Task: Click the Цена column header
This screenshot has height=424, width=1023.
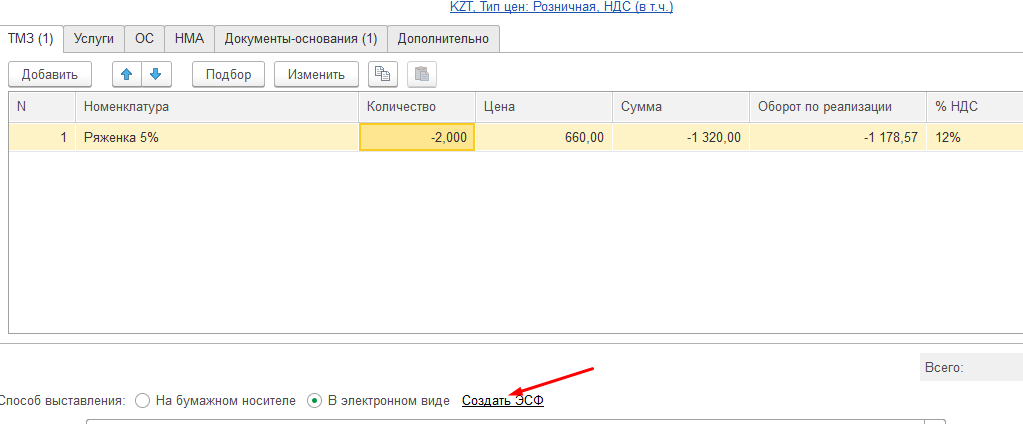Action: (x=544, y=107)
